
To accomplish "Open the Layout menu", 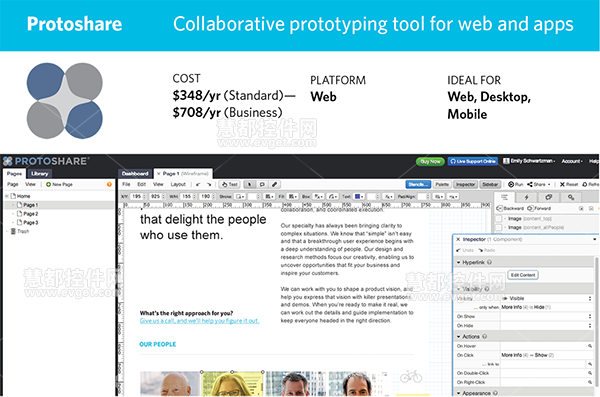I will (178, 185).
